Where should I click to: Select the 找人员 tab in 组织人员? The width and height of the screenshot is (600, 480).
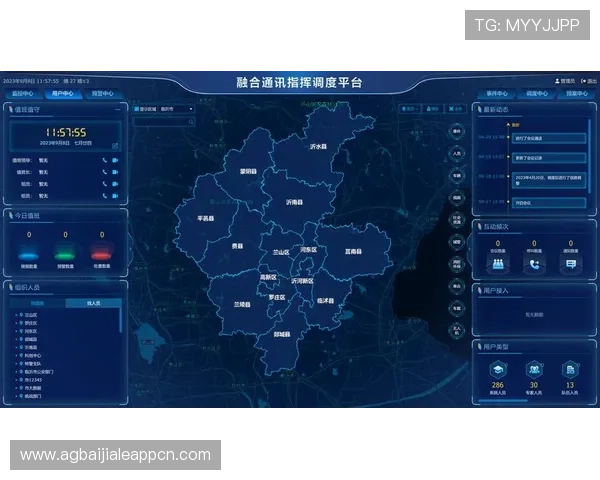93,302
